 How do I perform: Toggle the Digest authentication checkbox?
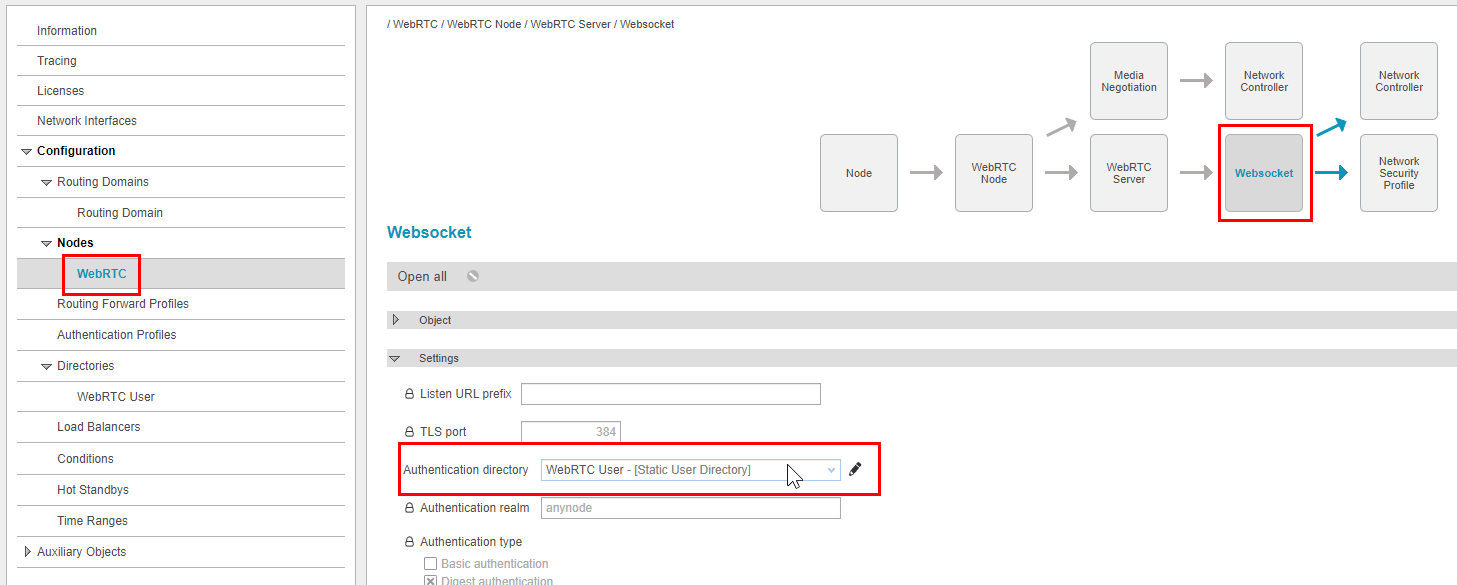tap(431, 580)
